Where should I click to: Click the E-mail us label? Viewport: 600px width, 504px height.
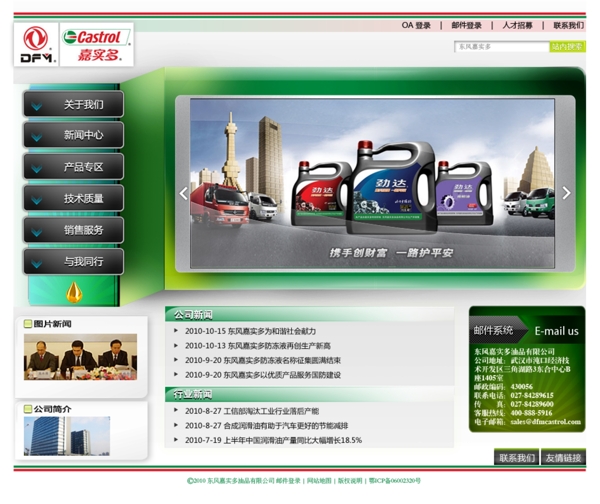pos(556,331)
